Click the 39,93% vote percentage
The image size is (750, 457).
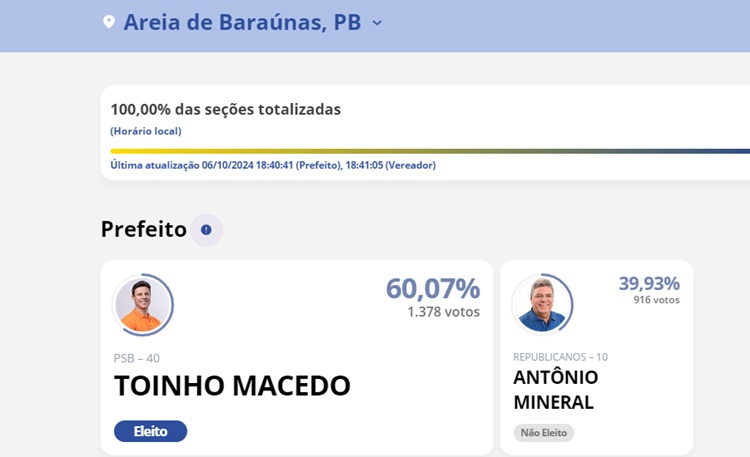(649, 284)
